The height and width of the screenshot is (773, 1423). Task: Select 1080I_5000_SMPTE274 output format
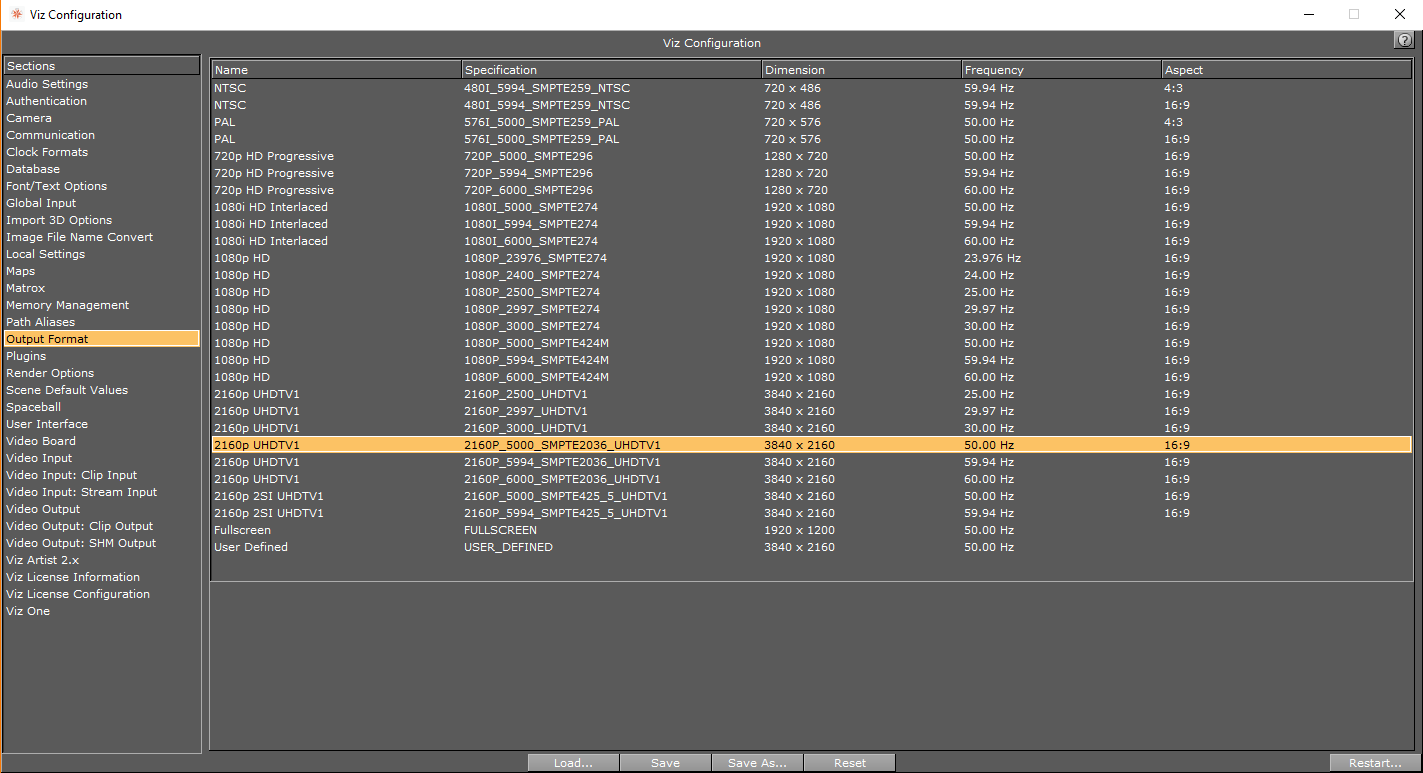811,207
